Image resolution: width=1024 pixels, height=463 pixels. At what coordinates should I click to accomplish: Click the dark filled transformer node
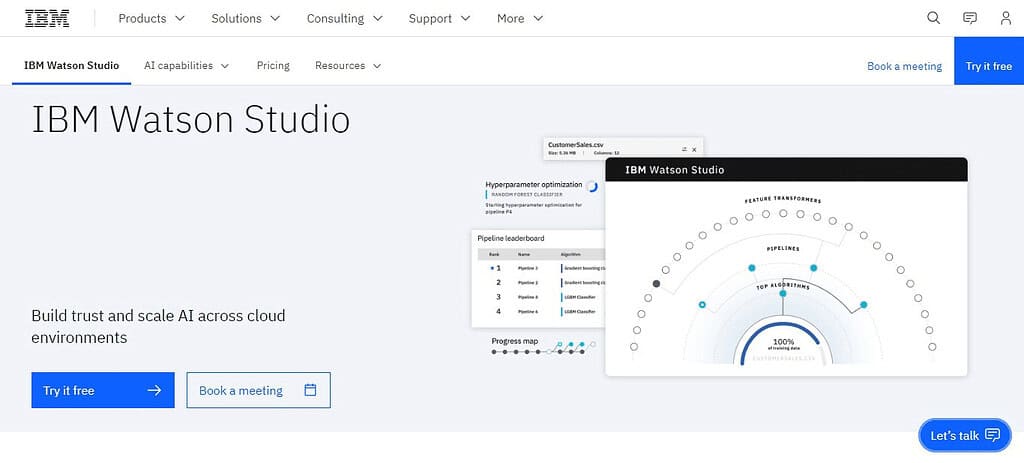coord(656,283)
